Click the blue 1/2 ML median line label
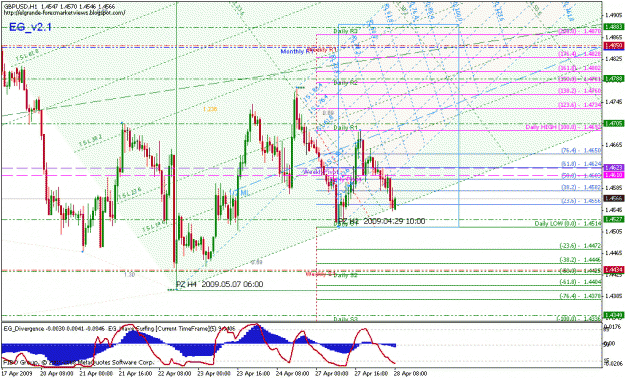 click(x=240, y=193)
